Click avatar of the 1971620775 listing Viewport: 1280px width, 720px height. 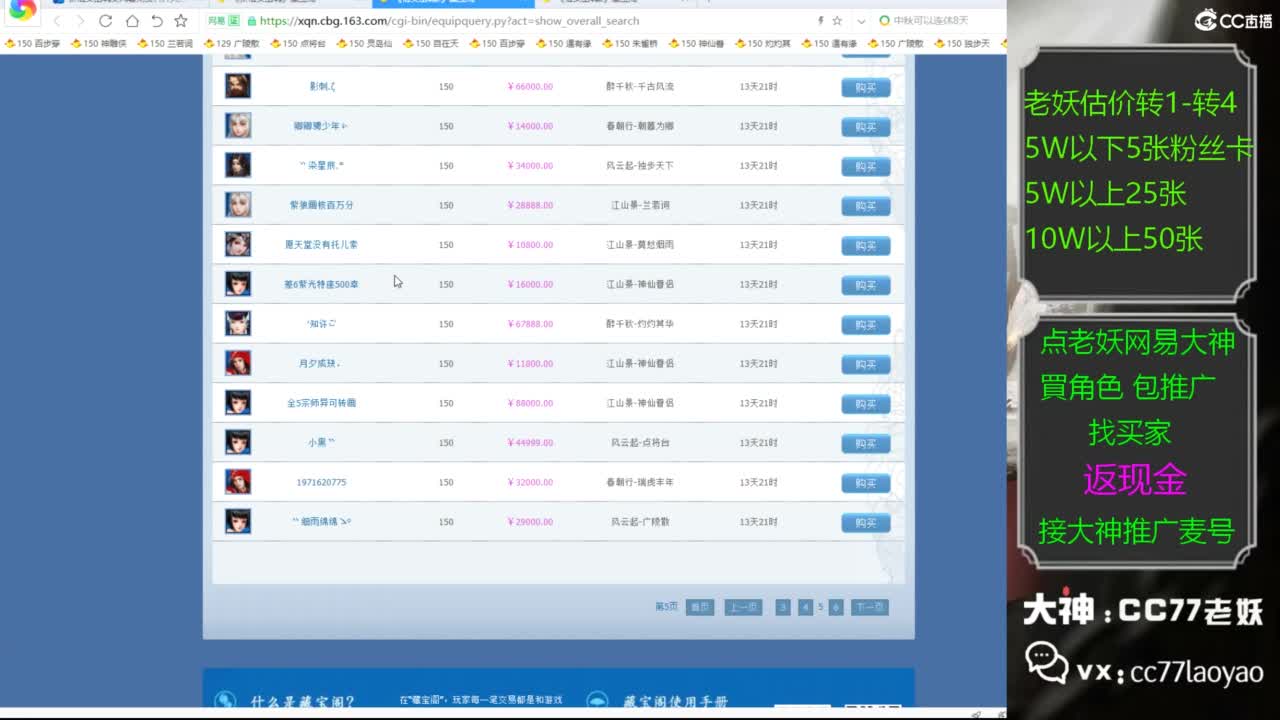tap(238, 482)
